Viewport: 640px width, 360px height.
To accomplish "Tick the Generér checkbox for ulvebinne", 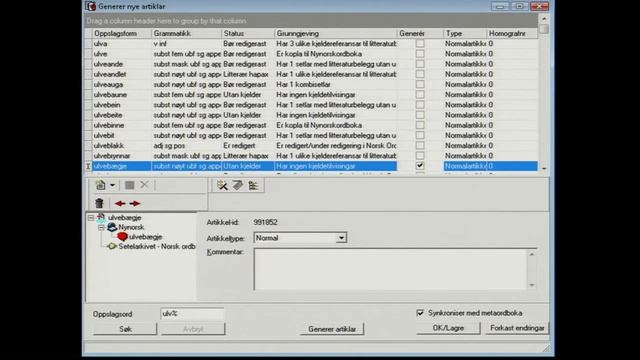I will (420, 125).
